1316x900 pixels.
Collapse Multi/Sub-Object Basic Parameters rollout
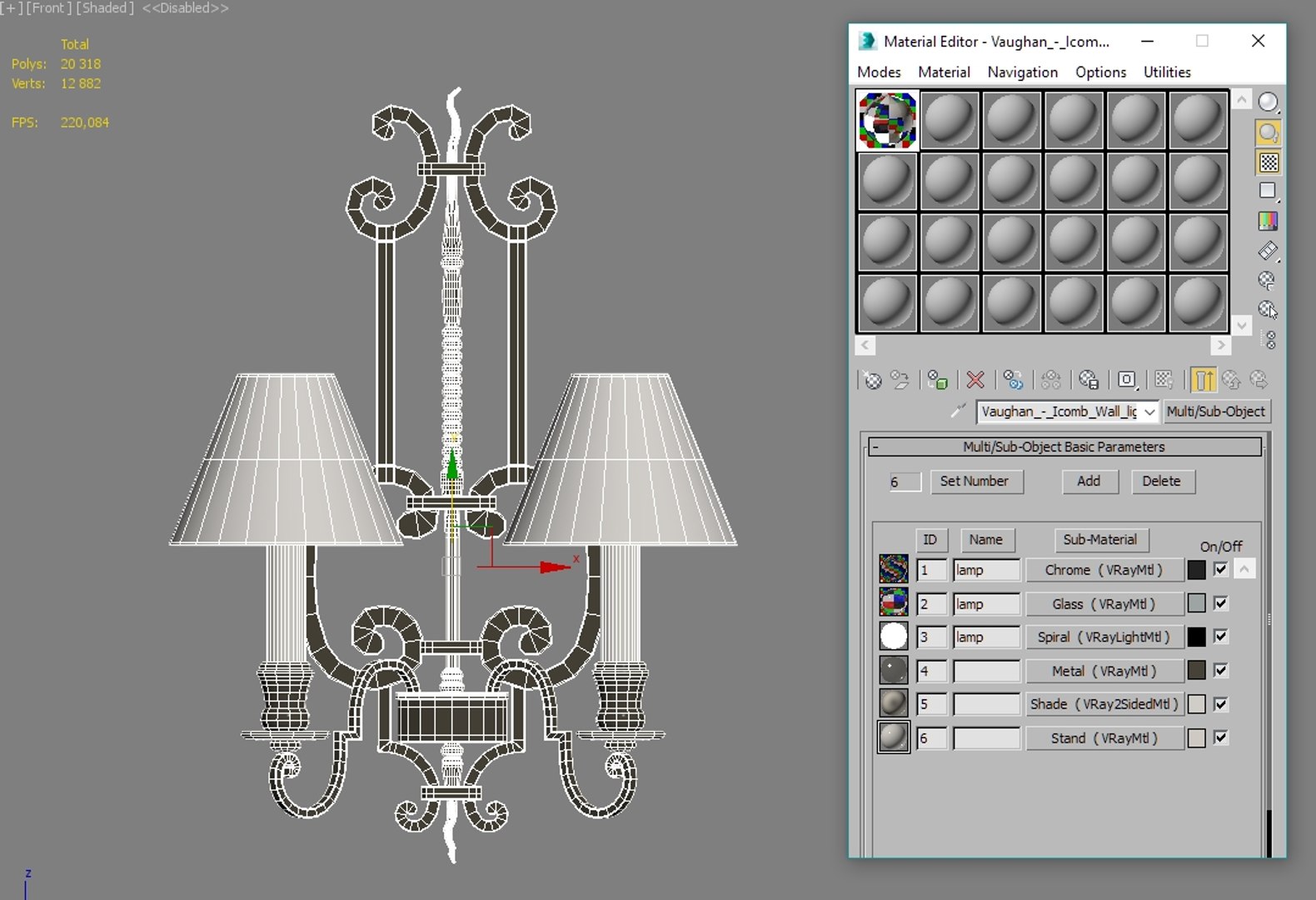tap(1064, 447)
